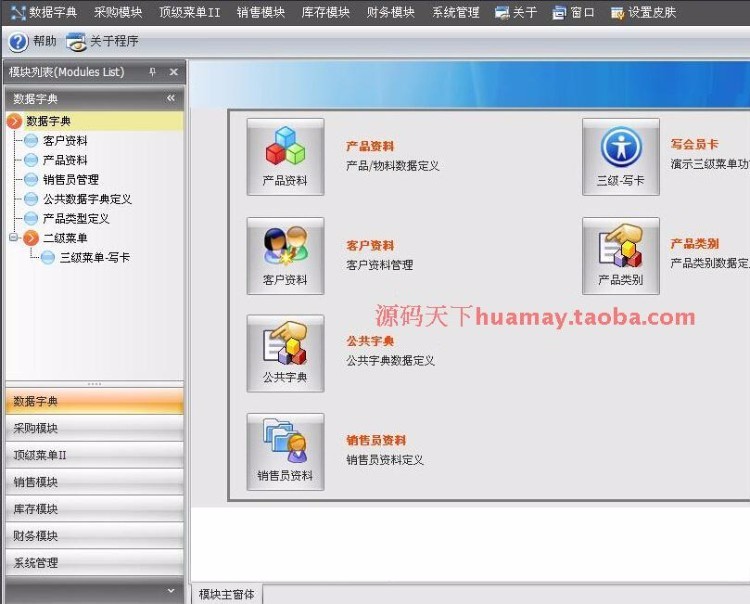Close the Modules List panel

pyautogui.click(x=174, y=72)
